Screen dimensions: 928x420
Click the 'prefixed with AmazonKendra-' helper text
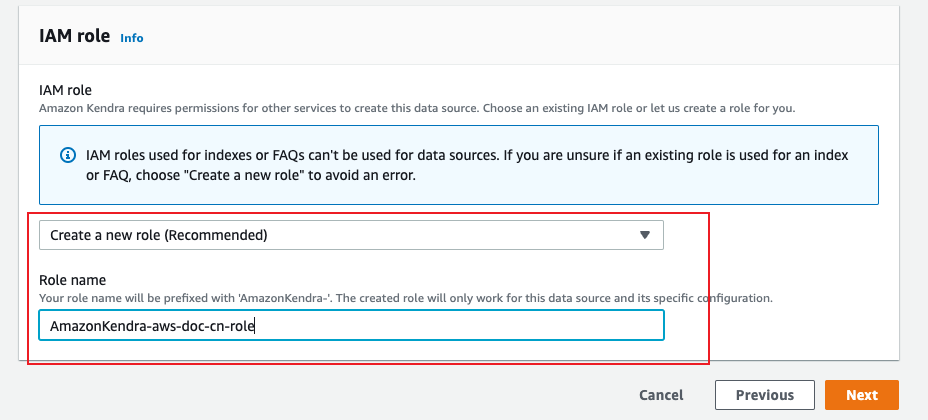(405, 298)
